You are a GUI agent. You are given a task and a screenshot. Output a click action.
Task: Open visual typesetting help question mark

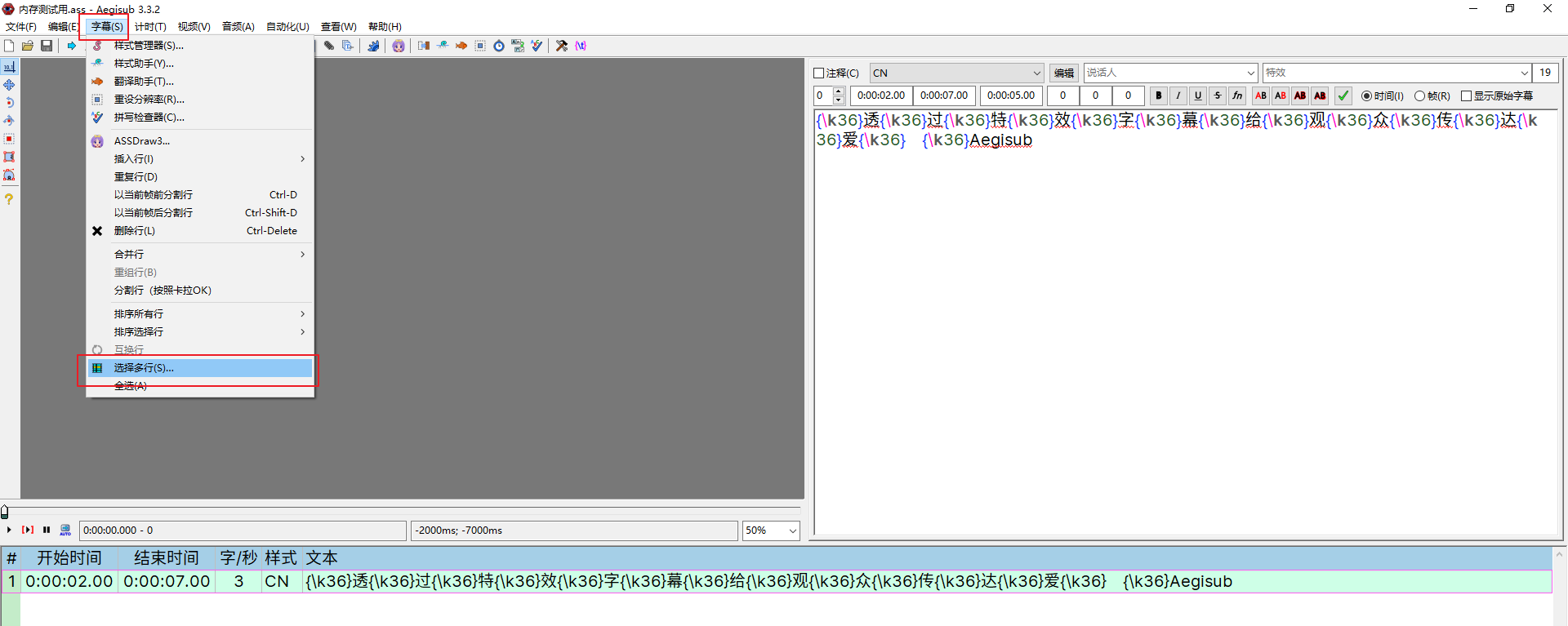[9, 199]
